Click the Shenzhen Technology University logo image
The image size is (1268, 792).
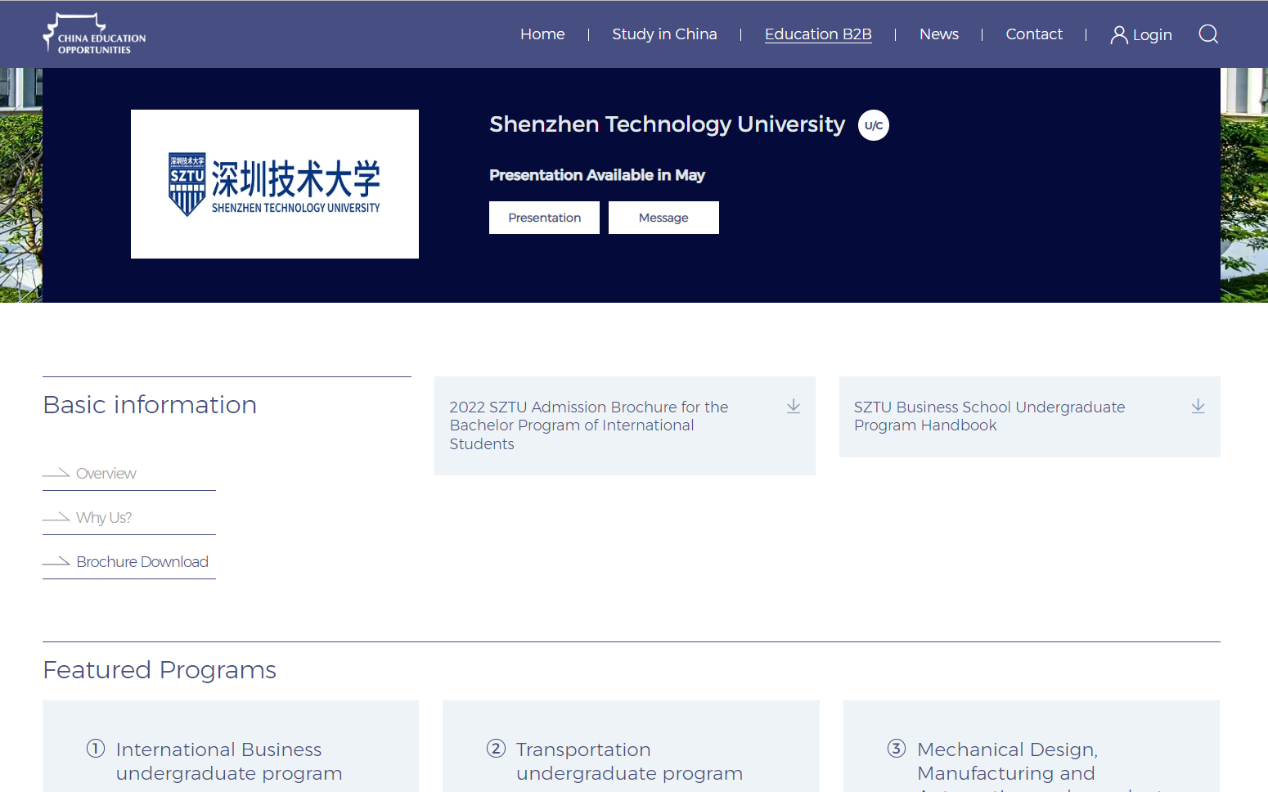pos(275,184)
